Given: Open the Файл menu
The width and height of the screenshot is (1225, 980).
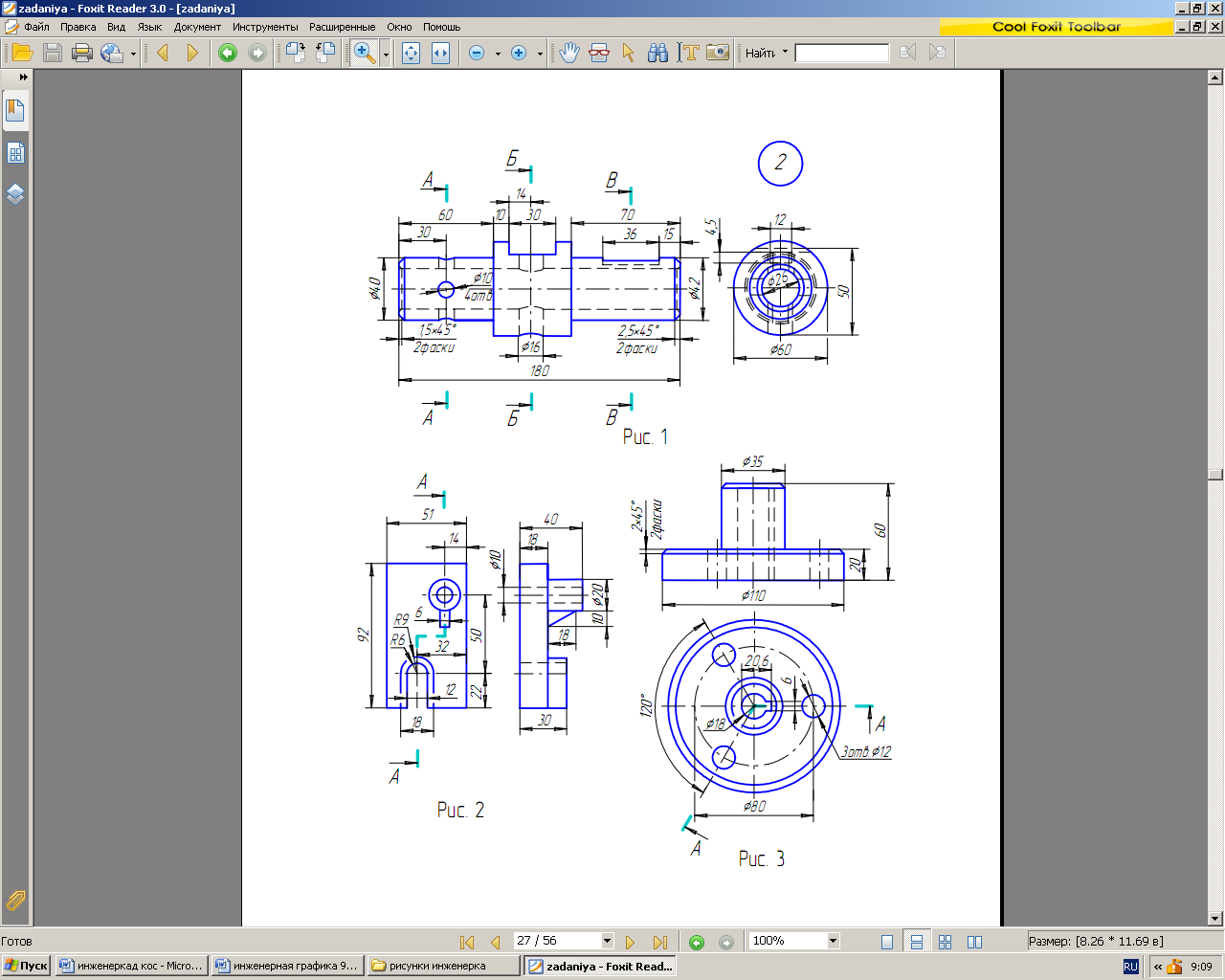Looking at the screenshot, I should tap(36, 27).
